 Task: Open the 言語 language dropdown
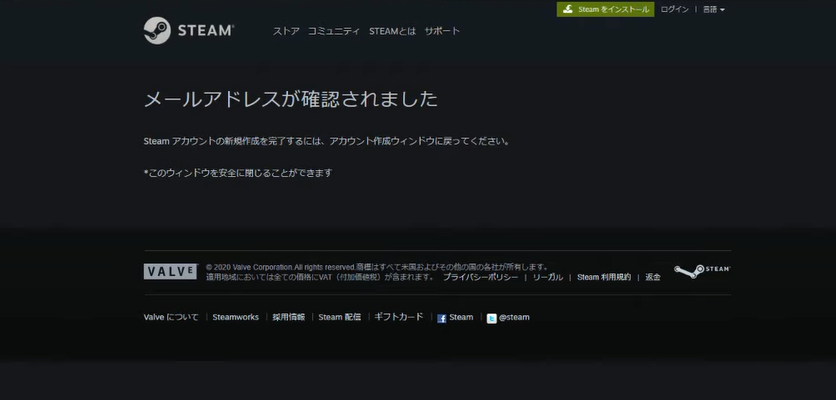tap(713, 10)
